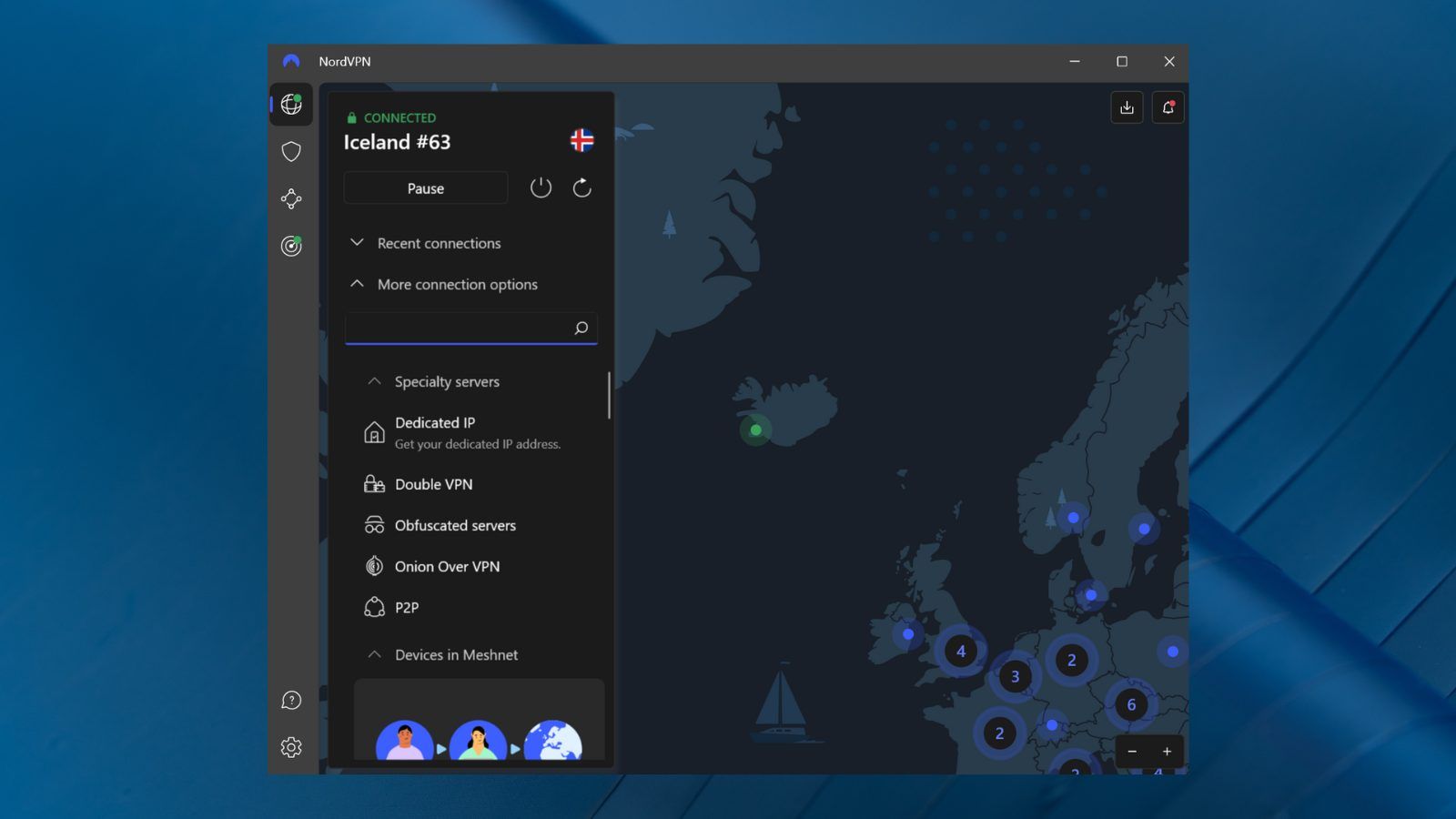Viewport: 1456px width, 819px height.
Task: Click the NordVPN logo in title bar
Action: (x=291, y=61)
